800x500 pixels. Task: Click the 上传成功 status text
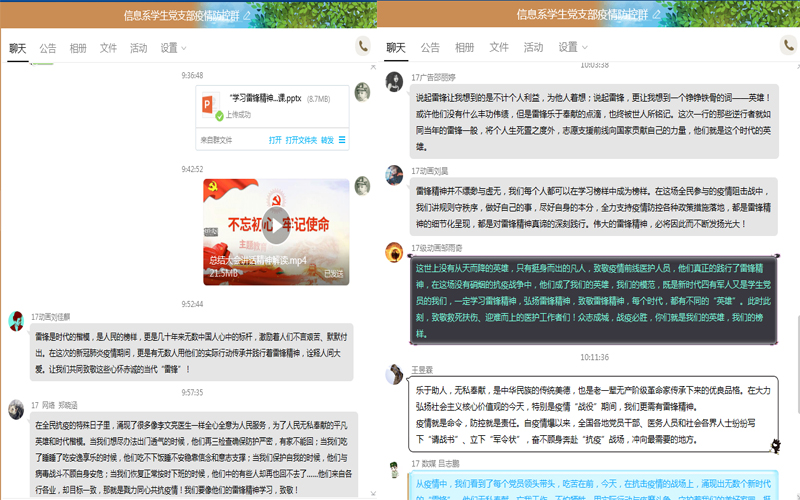tap(238, 114)
